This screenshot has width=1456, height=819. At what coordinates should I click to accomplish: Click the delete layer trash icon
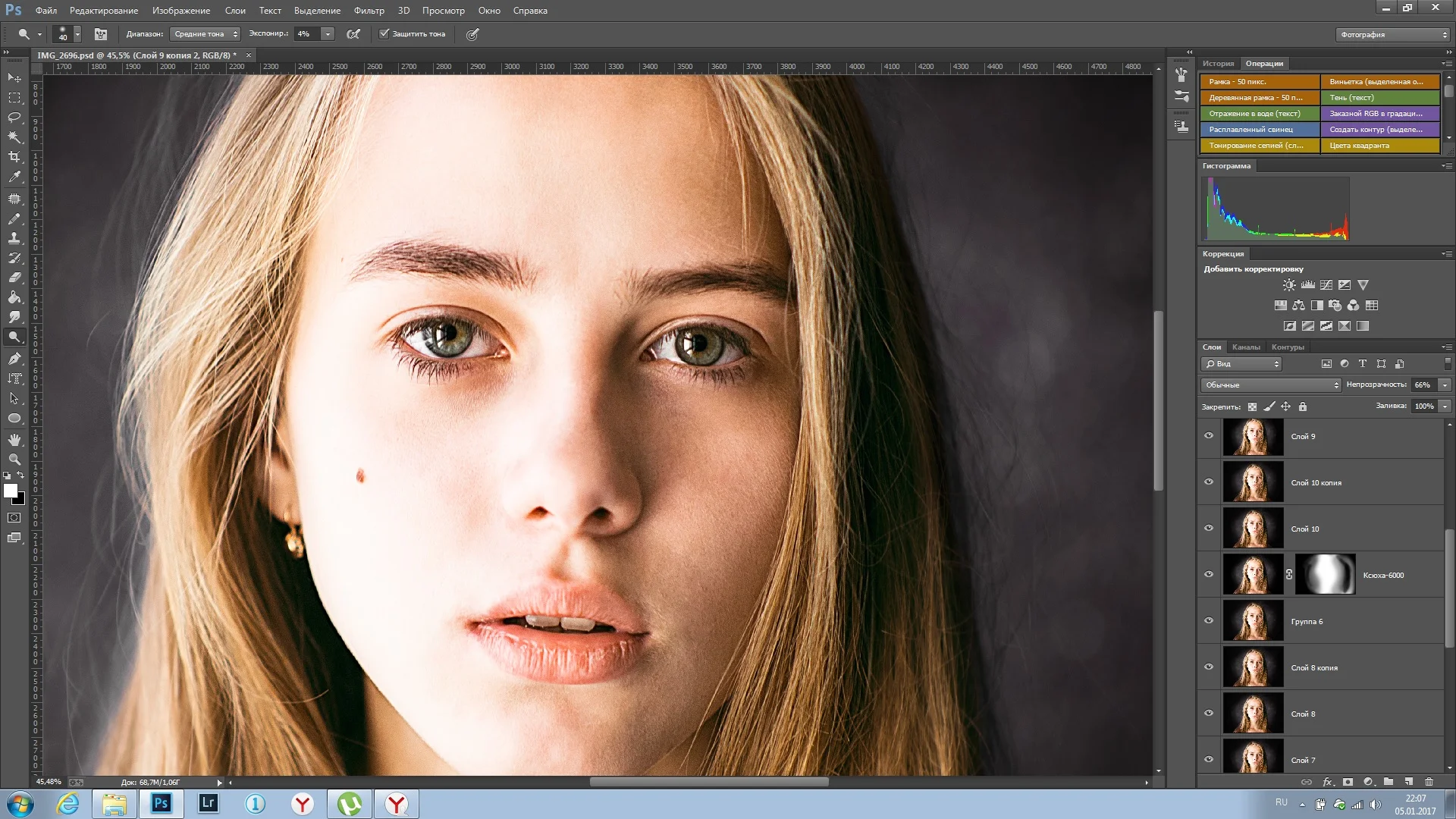pyautogui.click(x=1429, y=782)
